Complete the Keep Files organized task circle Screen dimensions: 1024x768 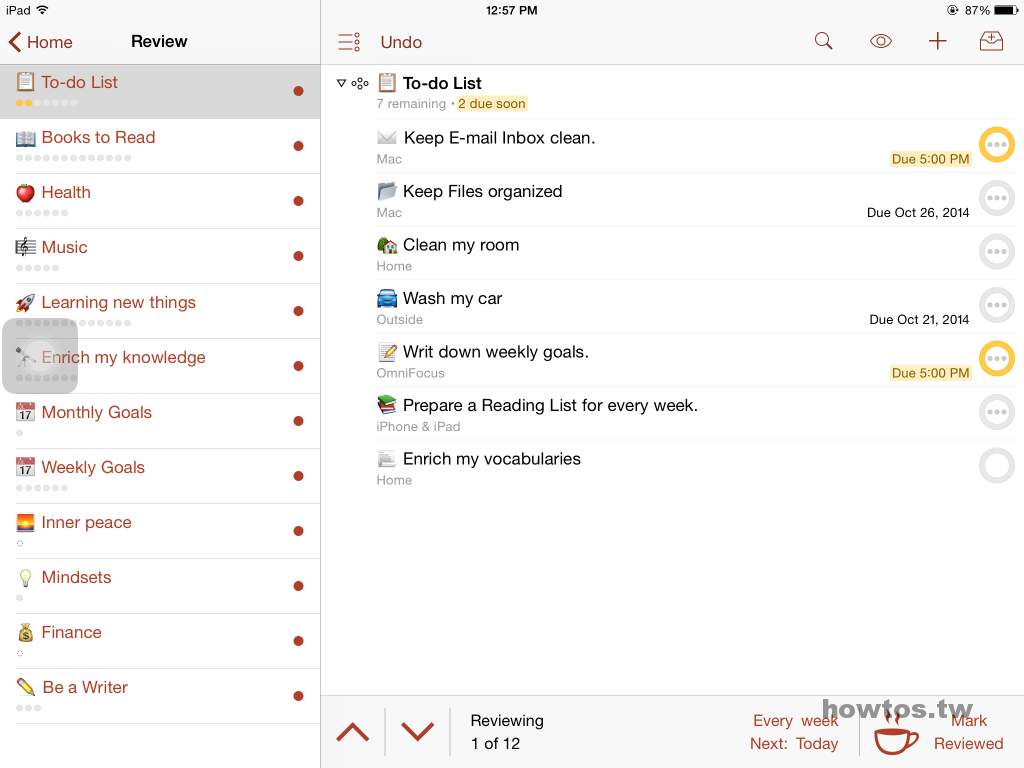(997, 198)
